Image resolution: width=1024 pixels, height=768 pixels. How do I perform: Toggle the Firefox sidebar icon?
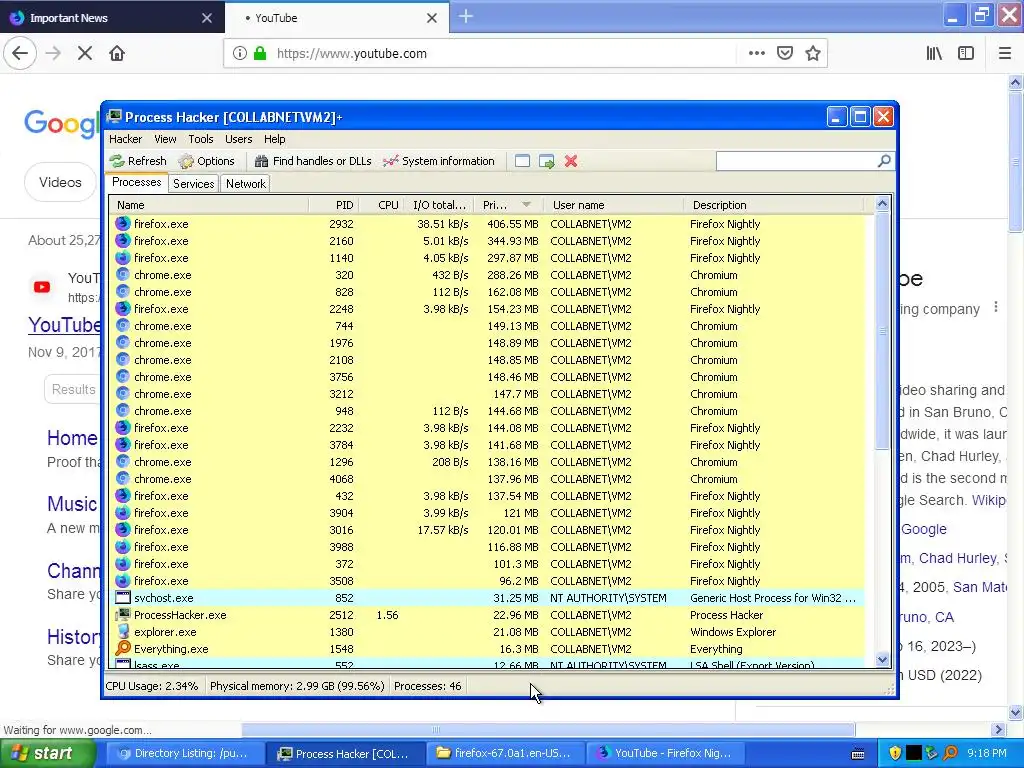click(966, 54)
